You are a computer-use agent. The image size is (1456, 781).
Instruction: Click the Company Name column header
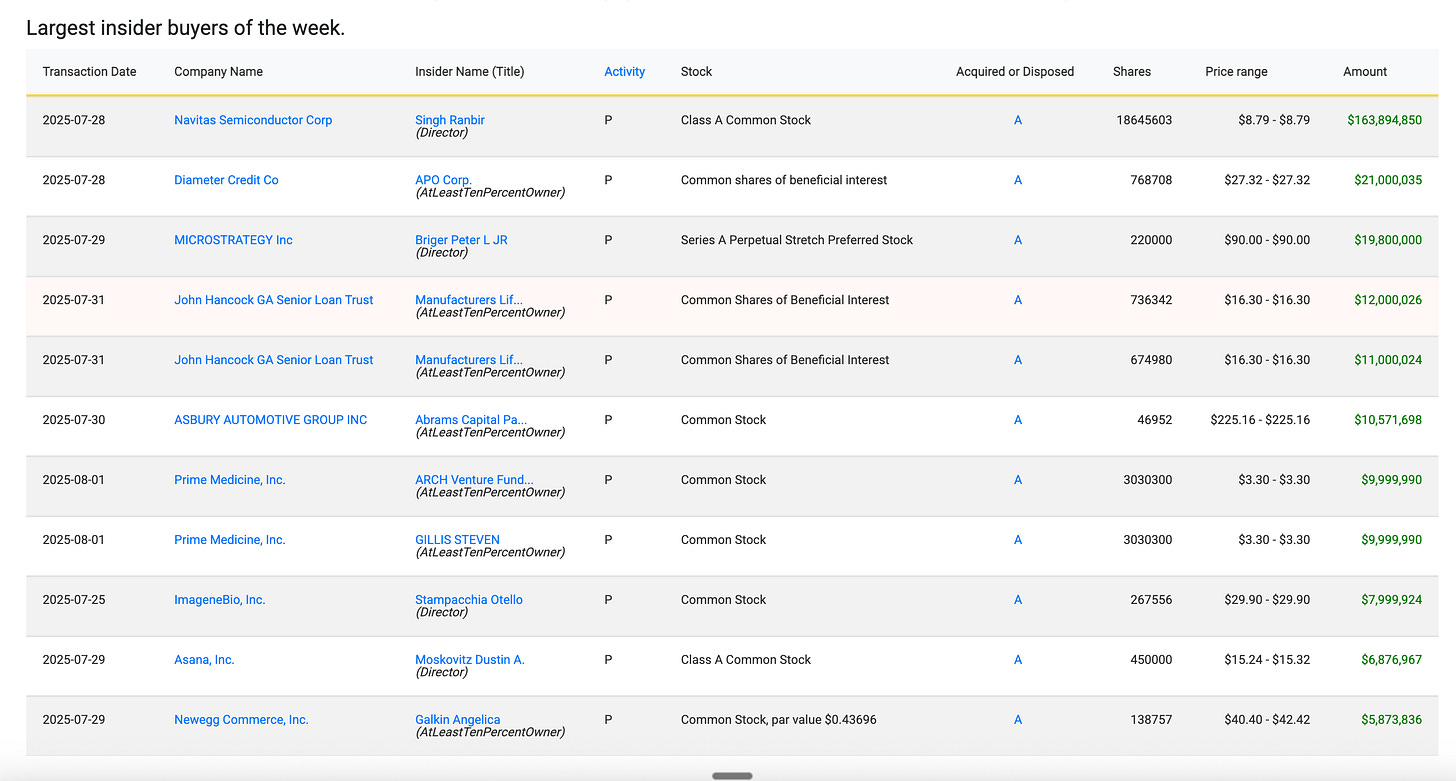pos(218,72)
